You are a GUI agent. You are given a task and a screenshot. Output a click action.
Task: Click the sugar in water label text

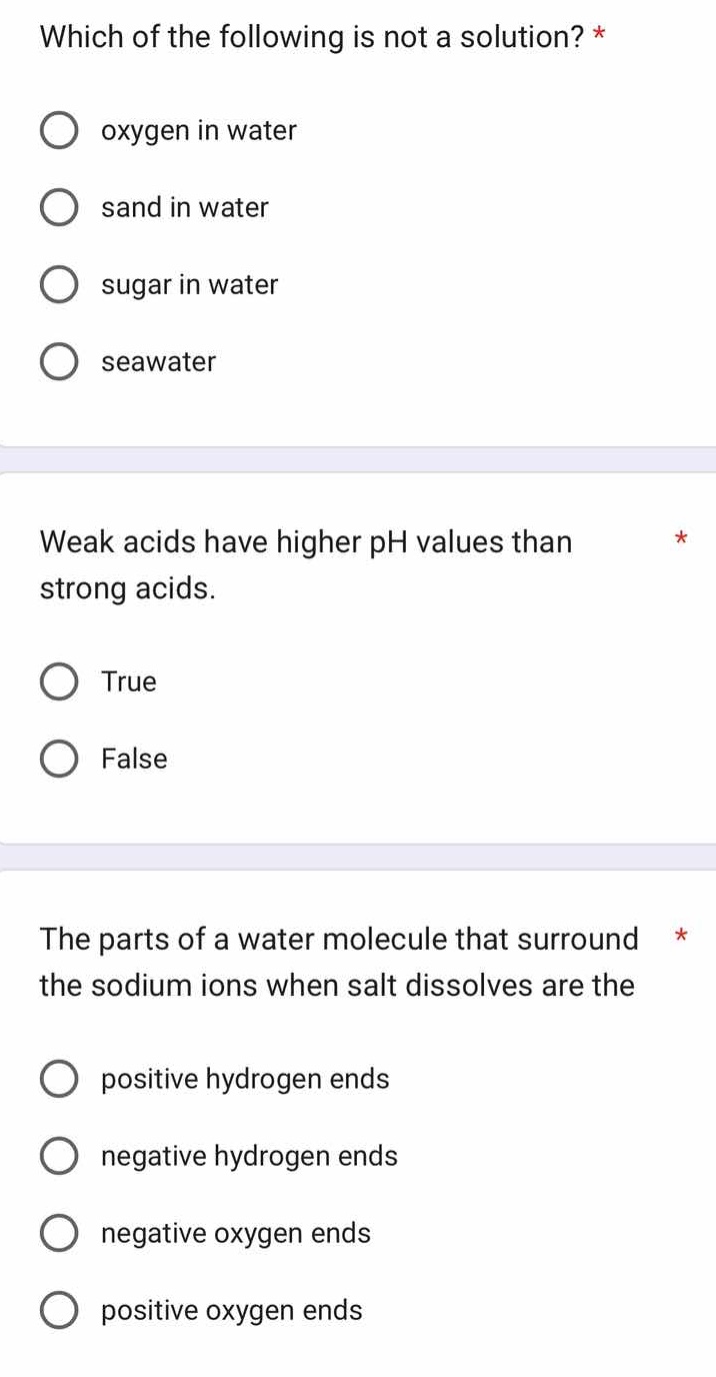pos(189,284)
